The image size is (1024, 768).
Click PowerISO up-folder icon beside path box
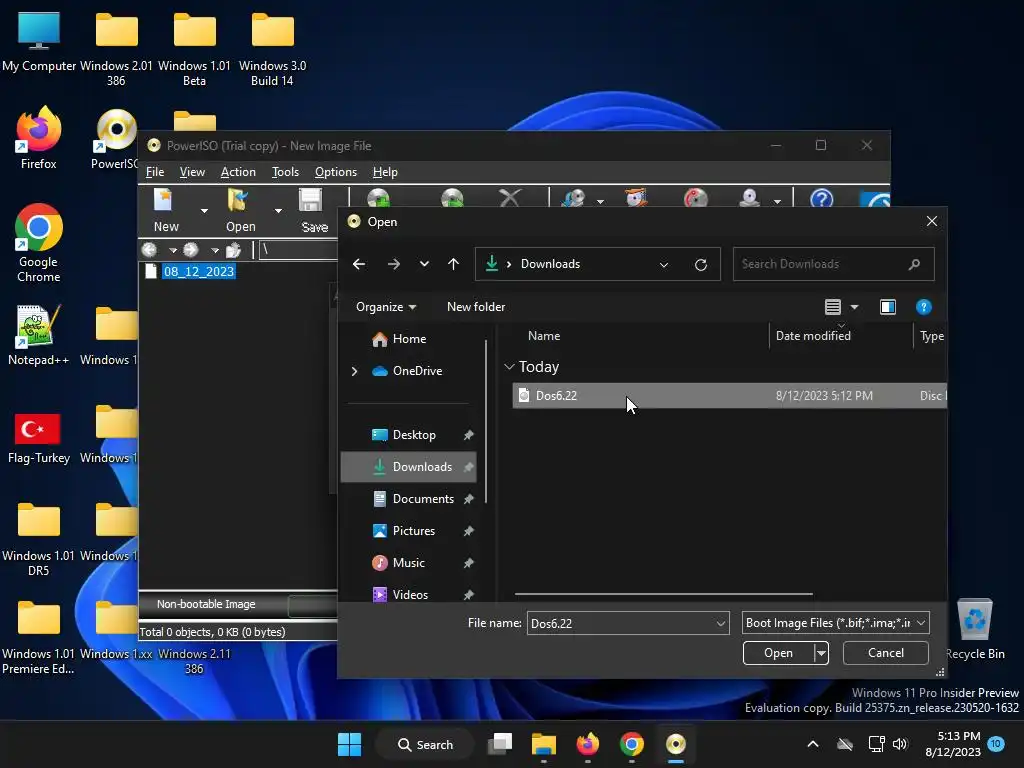[233, 249]
